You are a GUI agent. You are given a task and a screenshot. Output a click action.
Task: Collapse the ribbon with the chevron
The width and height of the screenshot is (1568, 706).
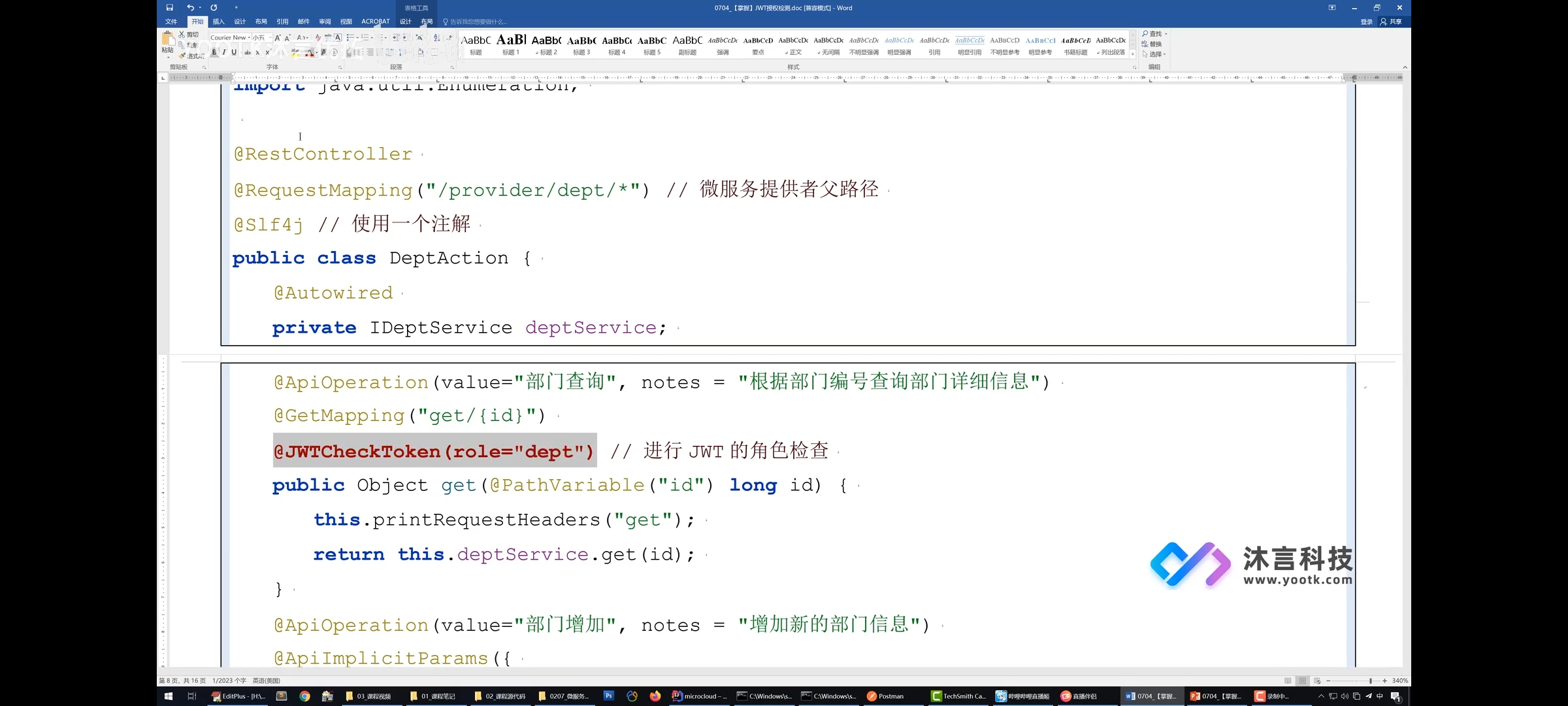coord(1405,67)
